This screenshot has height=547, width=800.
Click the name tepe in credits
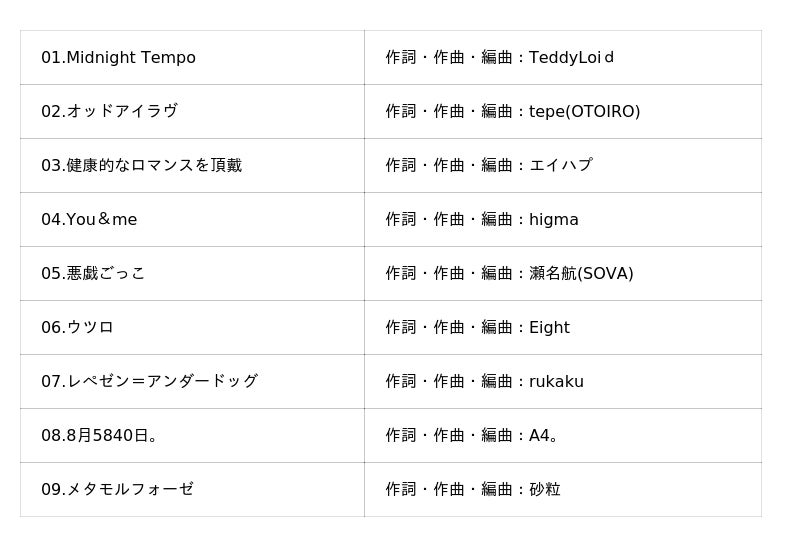click(547, 112)
